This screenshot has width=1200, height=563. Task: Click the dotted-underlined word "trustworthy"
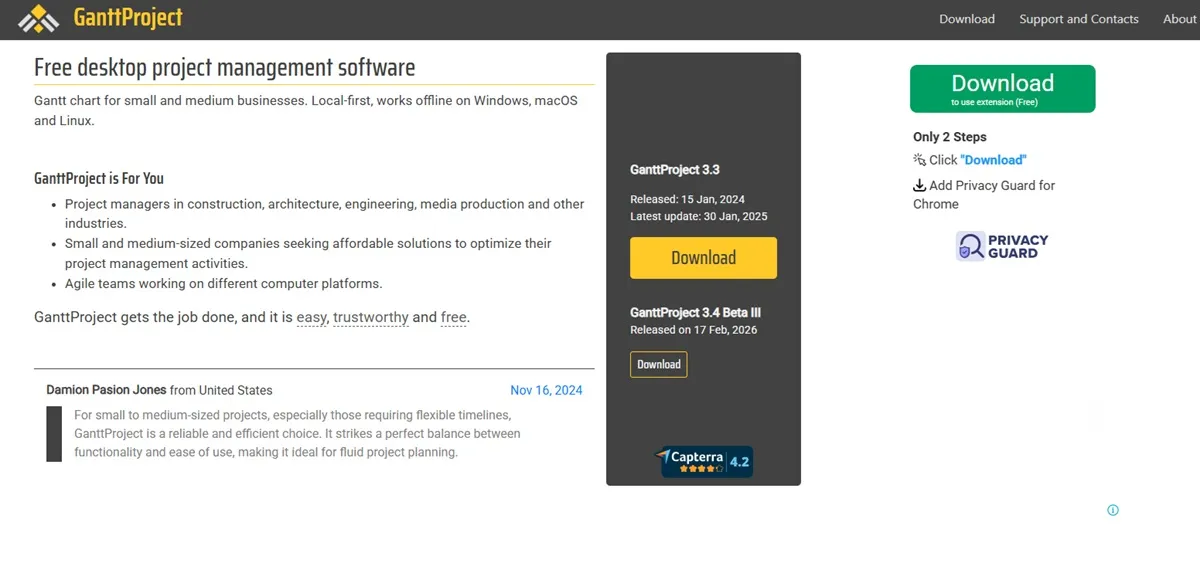point(371,317)
